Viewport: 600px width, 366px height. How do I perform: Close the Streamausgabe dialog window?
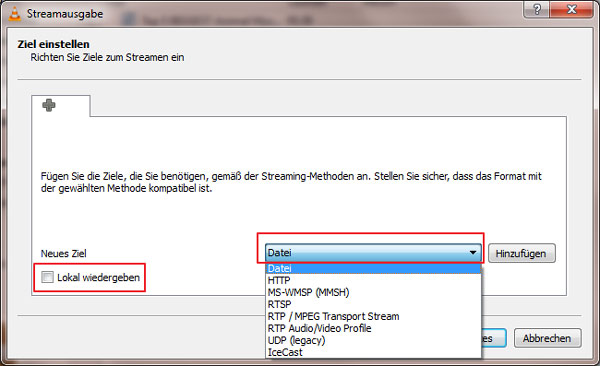click(x=571, y=9)
